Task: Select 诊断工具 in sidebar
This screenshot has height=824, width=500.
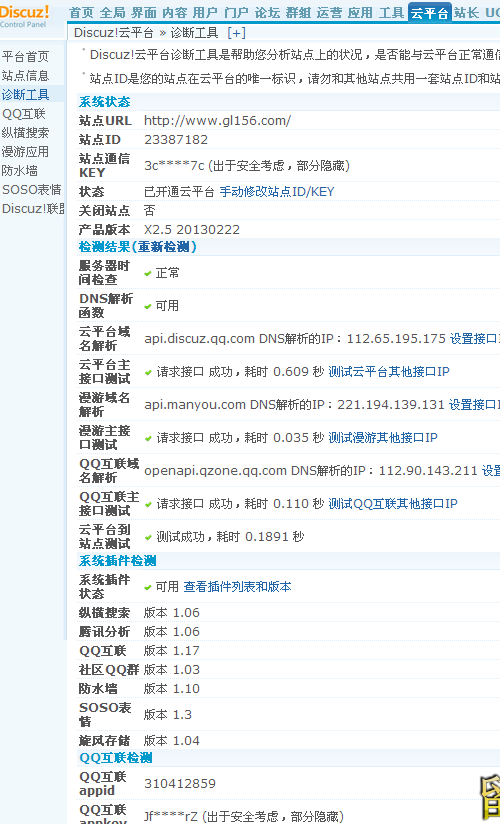Action: point(25,94)
